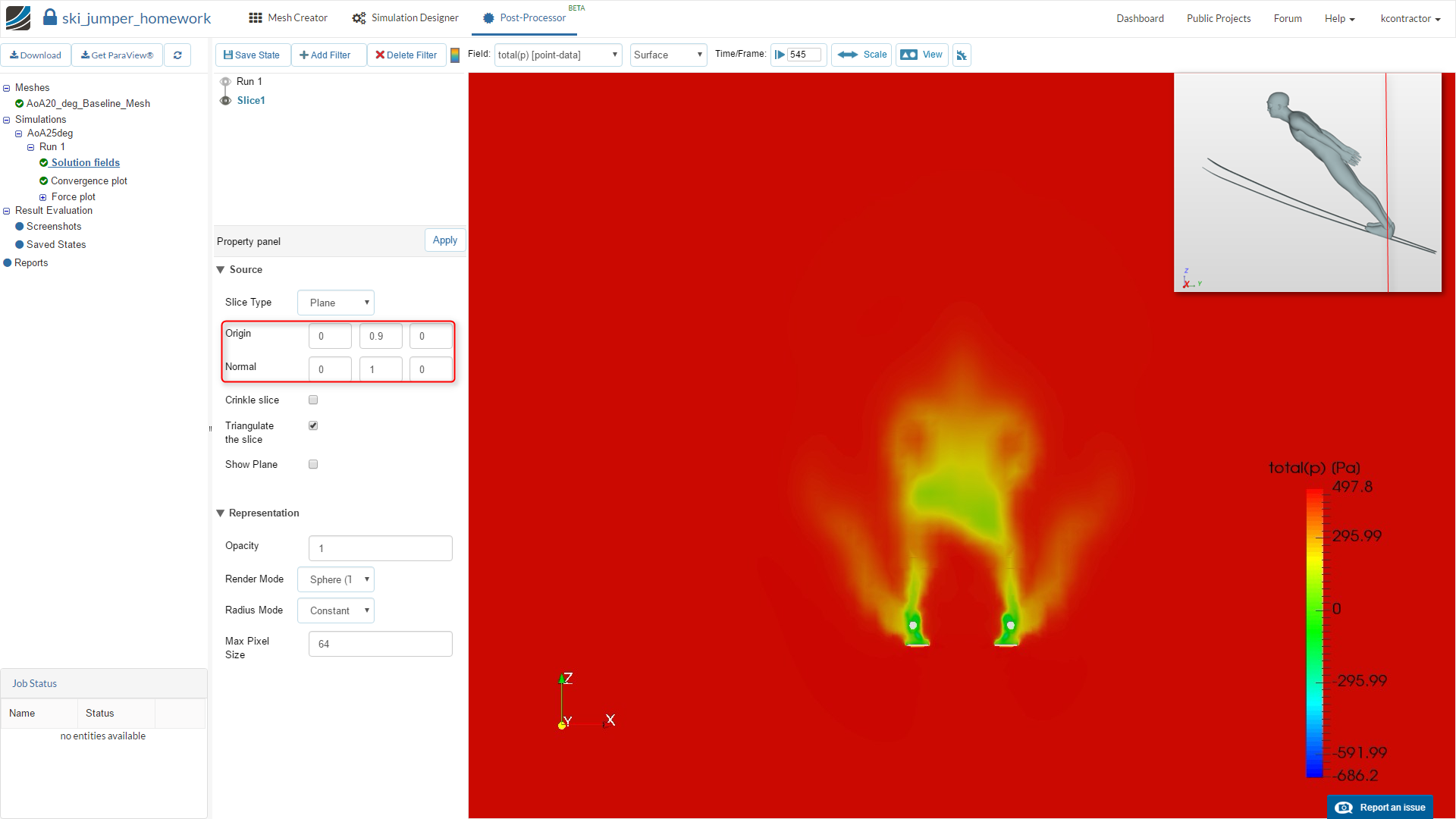1456x819 pixels.
Task: Uncheck Triangulate the slice checkbox
Action: click(x=313, y=425)
